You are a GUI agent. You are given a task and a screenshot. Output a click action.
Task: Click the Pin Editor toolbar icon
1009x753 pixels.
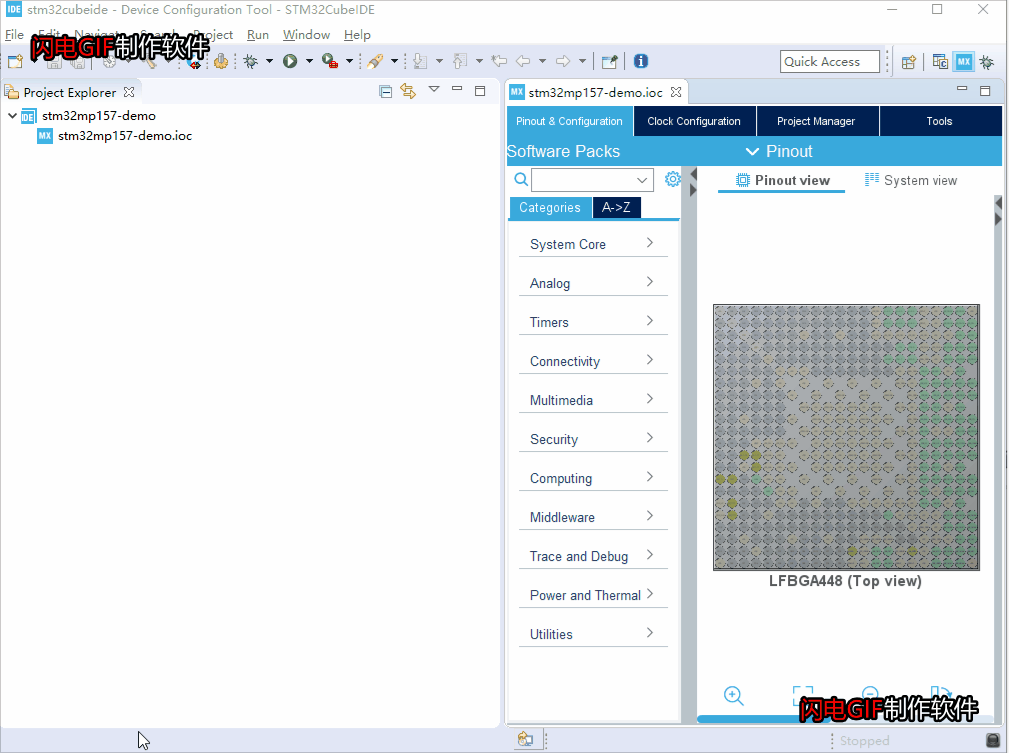click(x=609, y=61)
